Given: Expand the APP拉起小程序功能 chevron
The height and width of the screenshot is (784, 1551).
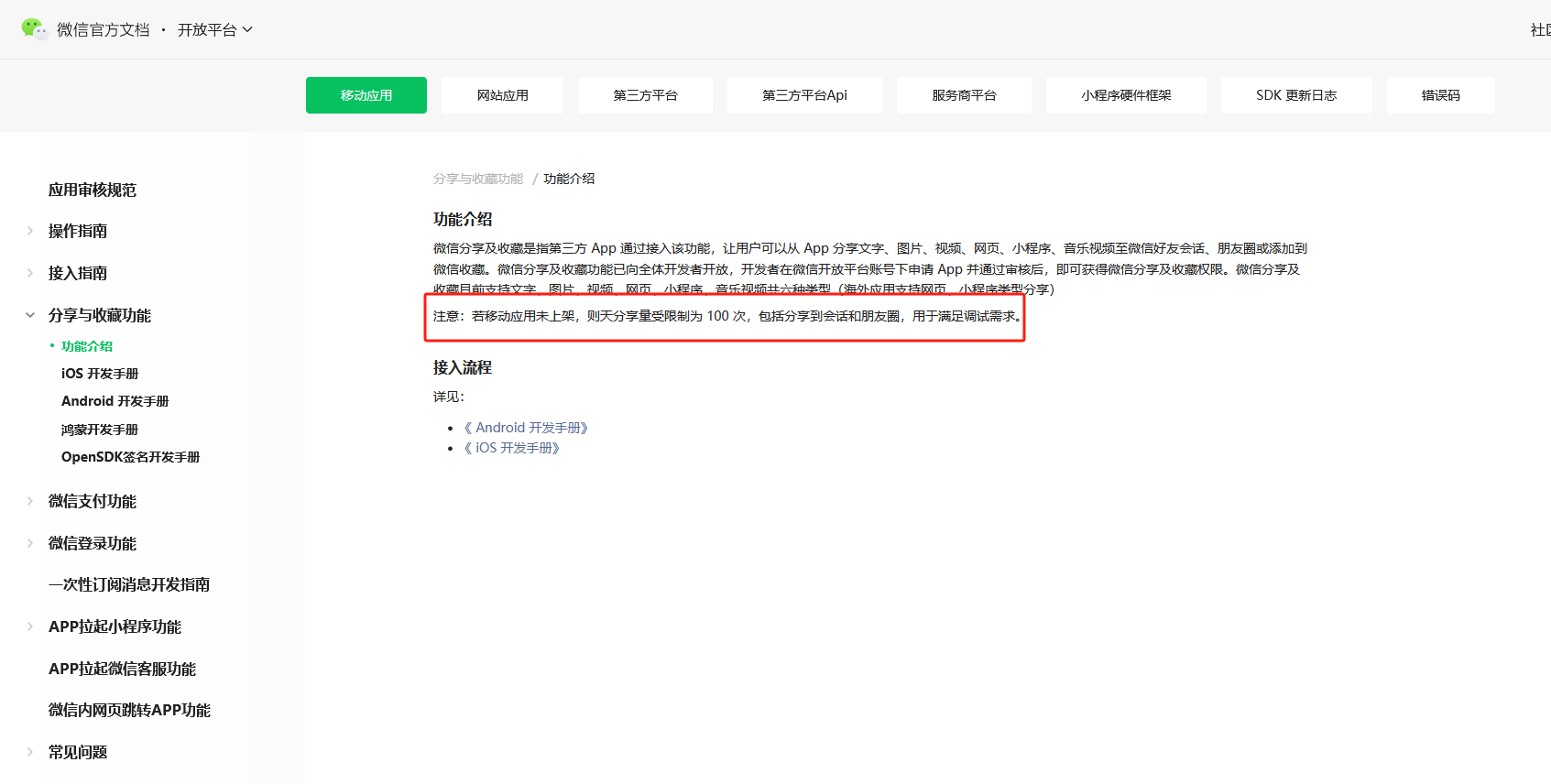Looking at the screenshot, I should pyautogui.click(x=30, y=626).
